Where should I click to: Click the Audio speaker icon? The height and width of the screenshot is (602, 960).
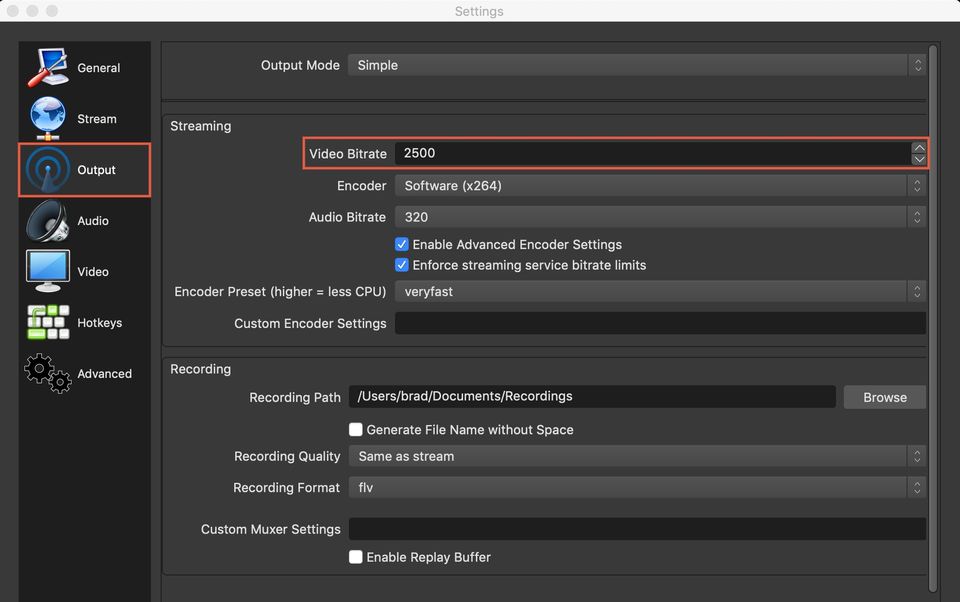(x=48, y=220)
